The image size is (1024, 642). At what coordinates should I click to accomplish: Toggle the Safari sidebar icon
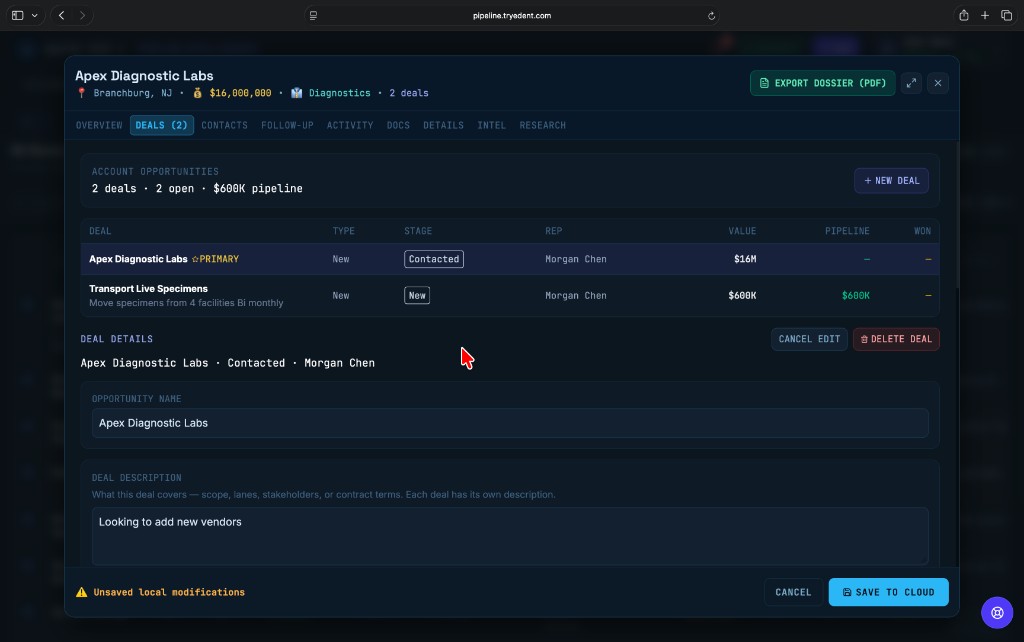coord(18,15)
